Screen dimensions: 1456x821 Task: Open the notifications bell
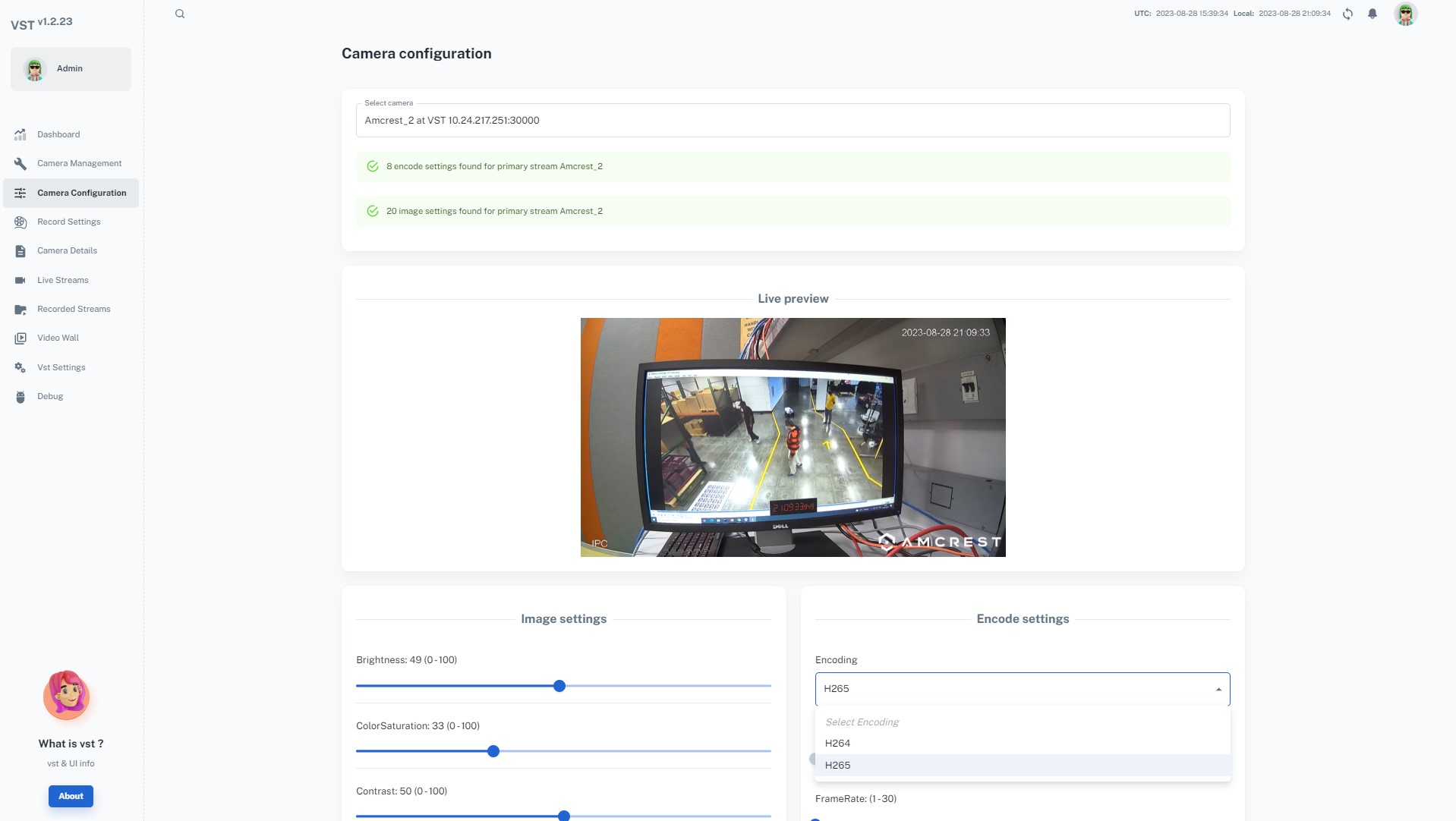pos(1372,14)
